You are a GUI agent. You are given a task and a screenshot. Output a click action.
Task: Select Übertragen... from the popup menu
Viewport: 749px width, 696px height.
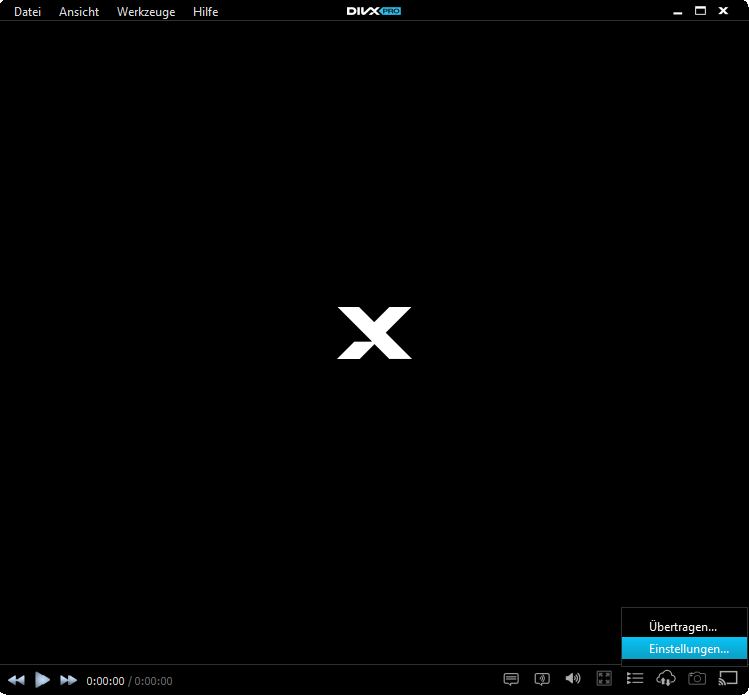pos(683,627)
